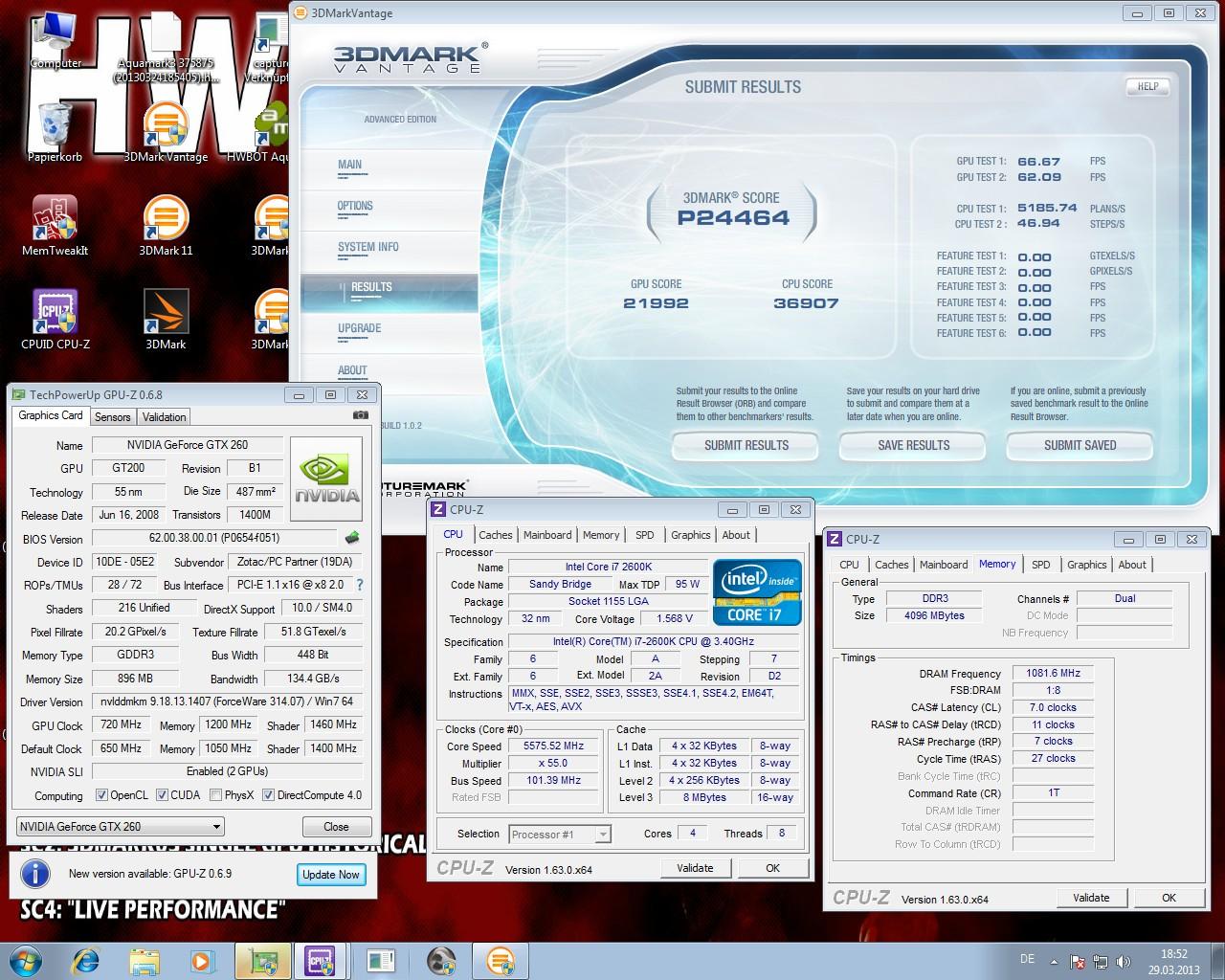Toggle the PhysX checkbox in GPU-Z
Image resolution: width=1225 pixels, height=980 pixels.
216,795
